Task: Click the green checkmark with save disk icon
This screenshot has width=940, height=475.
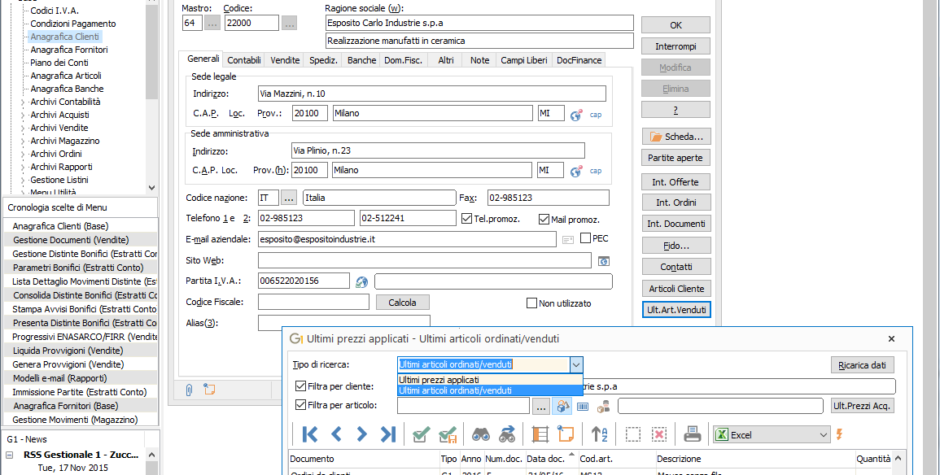Action: coord(448,434)
